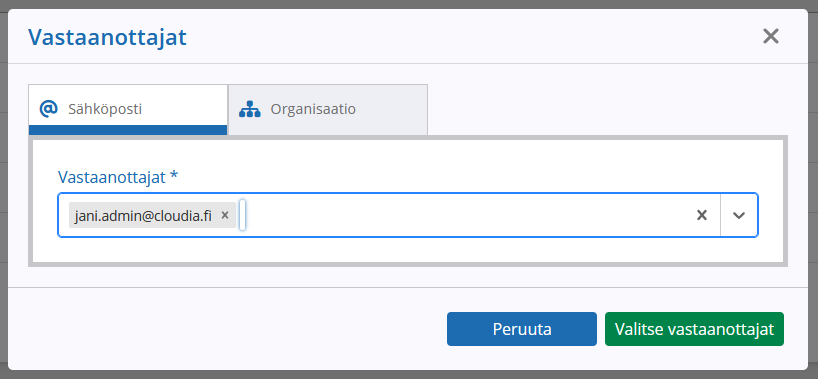
Task: Close the Vastaanottajat dialog with the X
Action: pyautogui.click(x=771, y=37)
